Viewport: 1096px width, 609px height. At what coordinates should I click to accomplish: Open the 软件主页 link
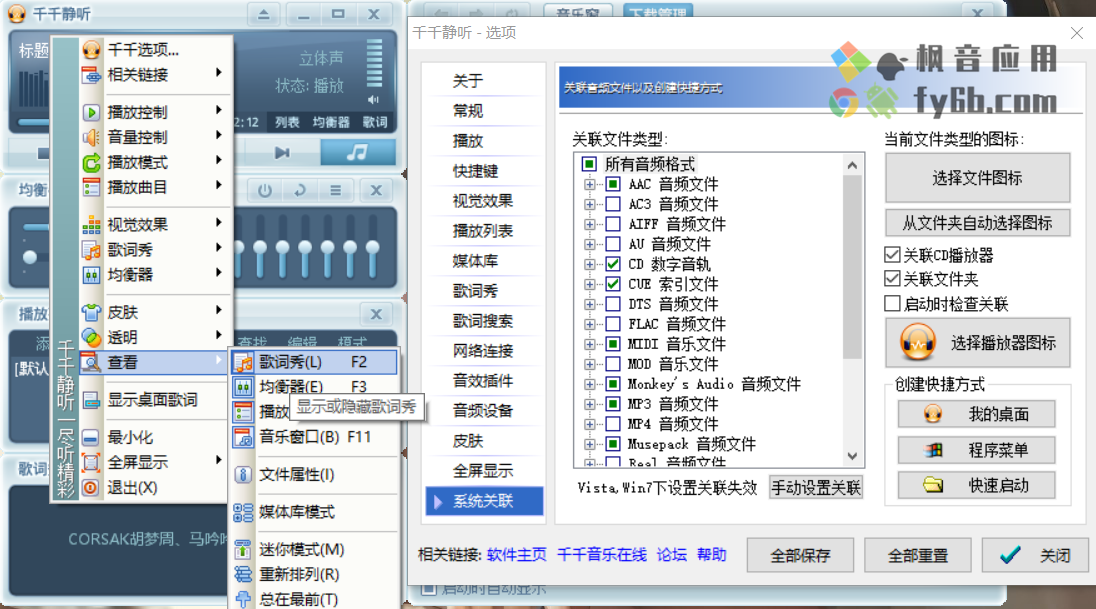tap(517, 555)
